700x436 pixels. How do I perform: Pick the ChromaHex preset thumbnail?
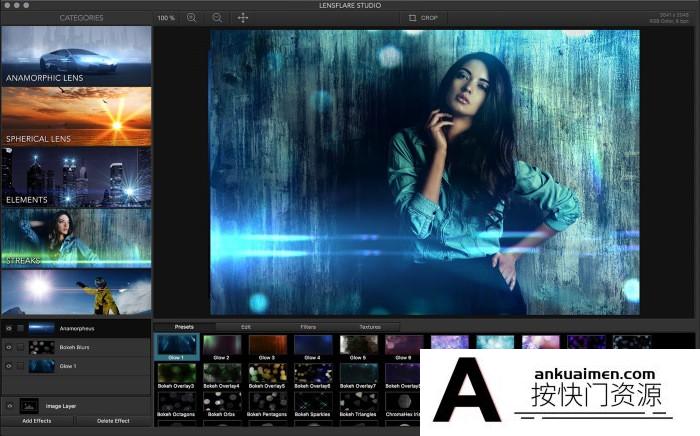(x=402, y=401)
